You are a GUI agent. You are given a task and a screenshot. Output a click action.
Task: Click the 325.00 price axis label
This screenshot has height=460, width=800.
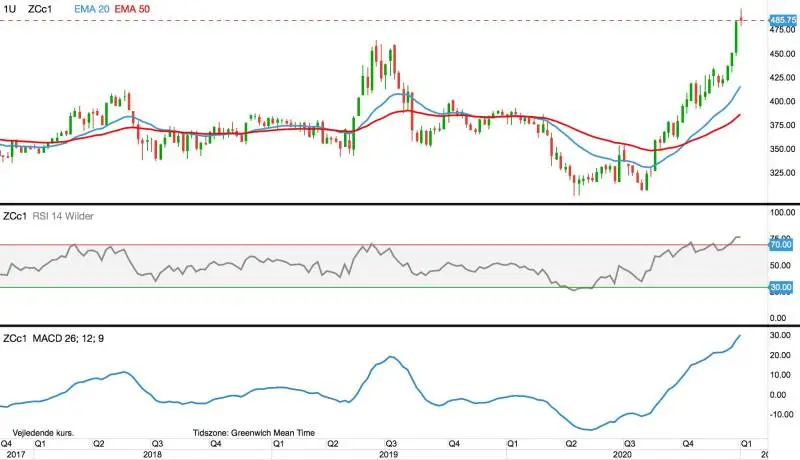pyautogui.click(x=783, y=173)
